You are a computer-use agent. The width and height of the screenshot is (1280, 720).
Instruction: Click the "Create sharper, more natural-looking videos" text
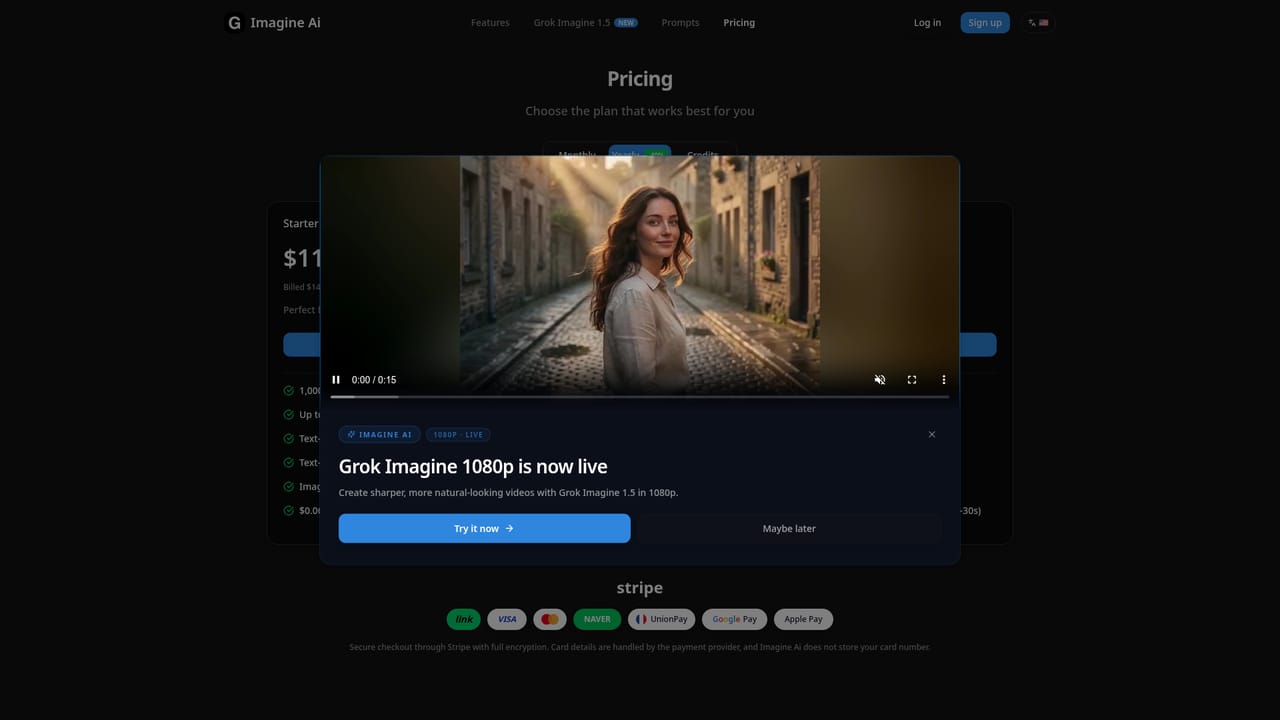tap(508, 493)
